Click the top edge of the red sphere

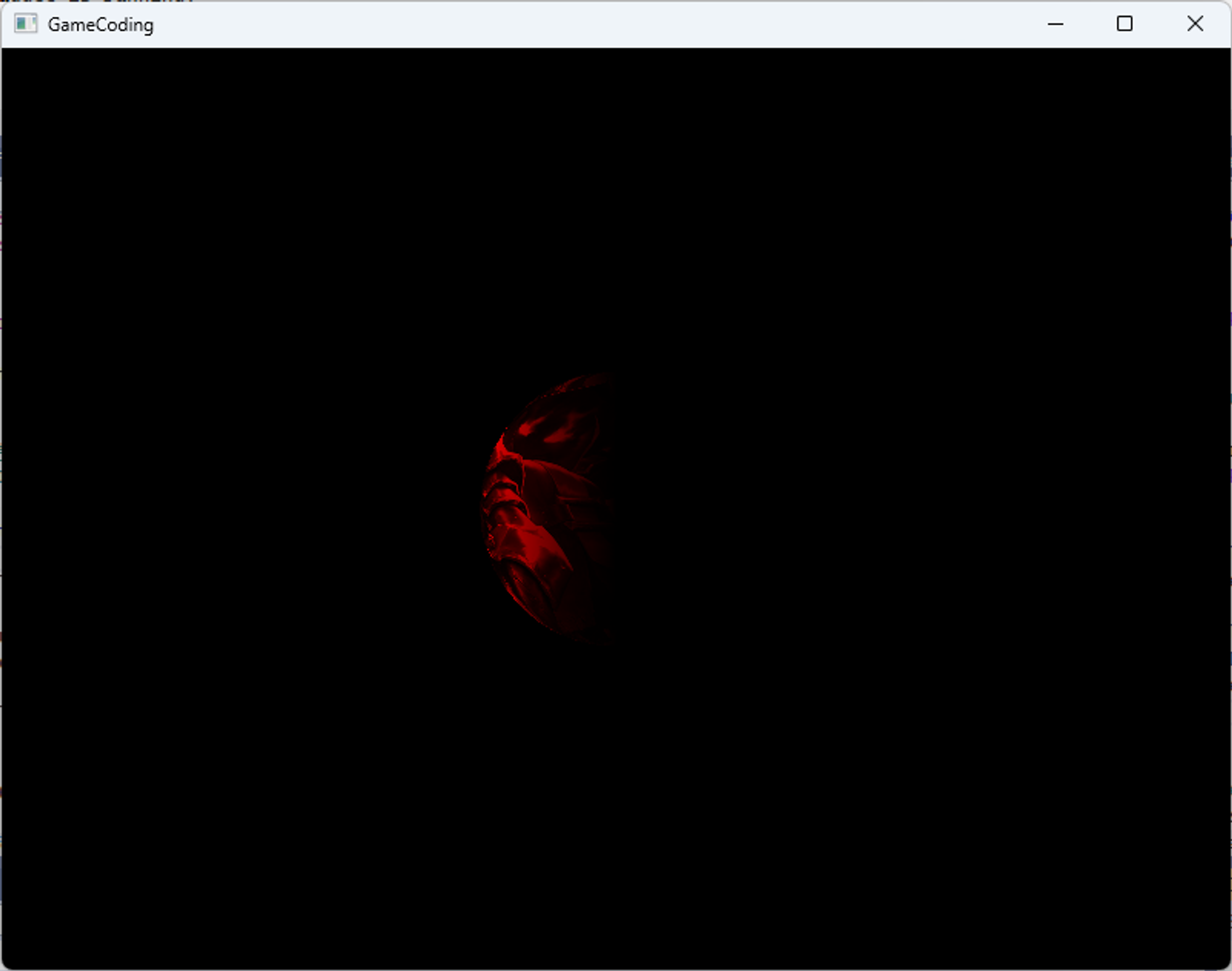pos(591,379)
